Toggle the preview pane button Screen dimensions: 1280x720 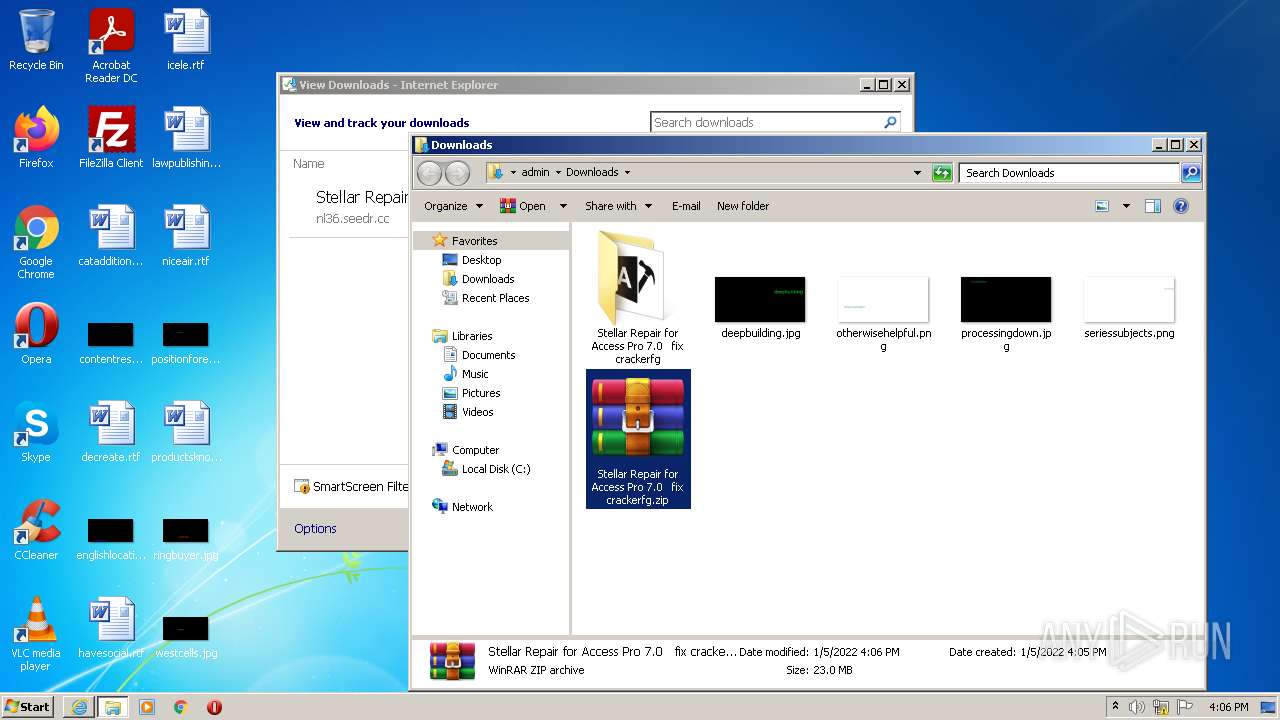1153,206
